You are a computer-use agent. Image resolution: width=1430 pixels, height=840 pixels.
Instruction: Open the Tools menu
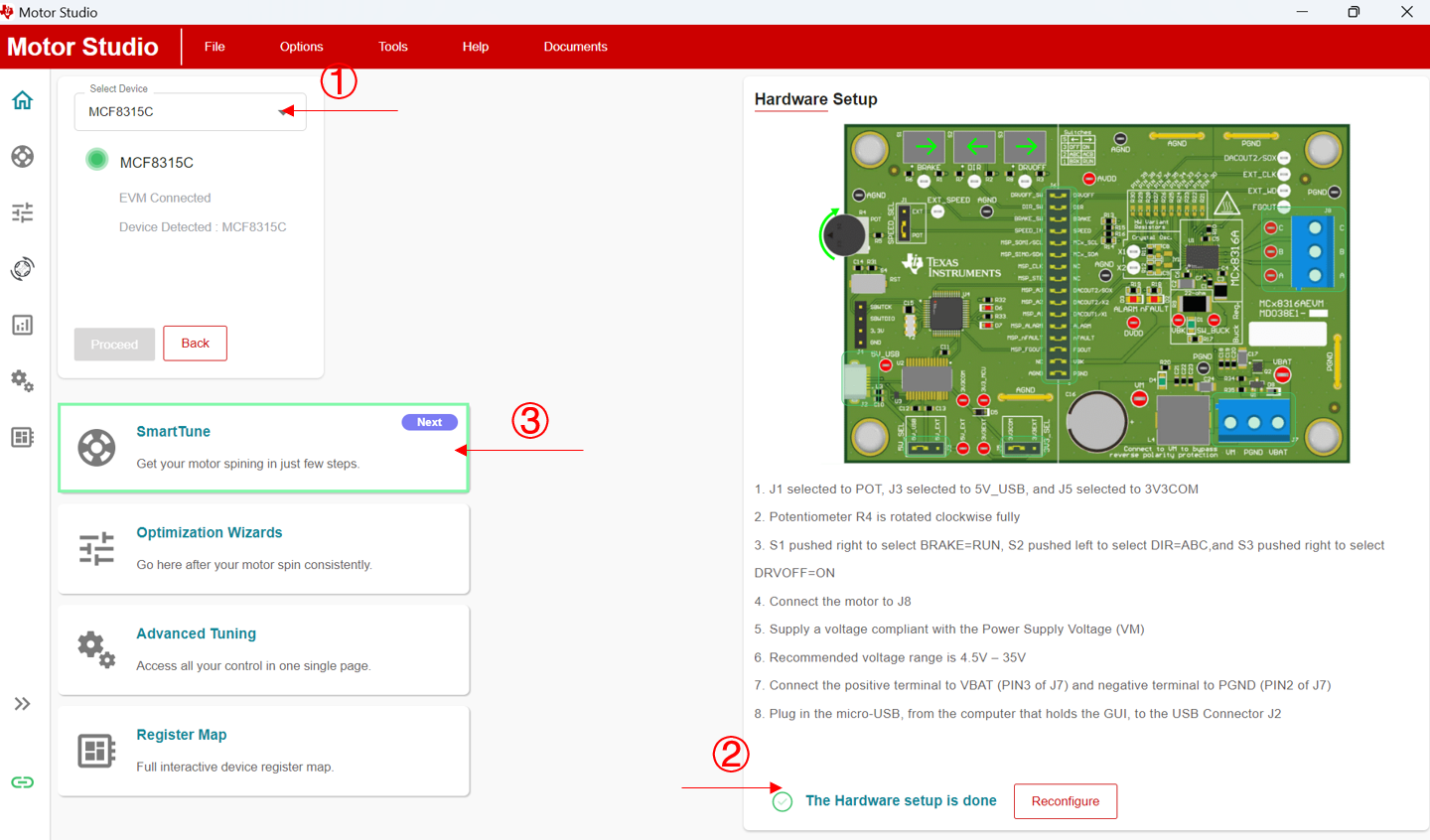[392, 47]
